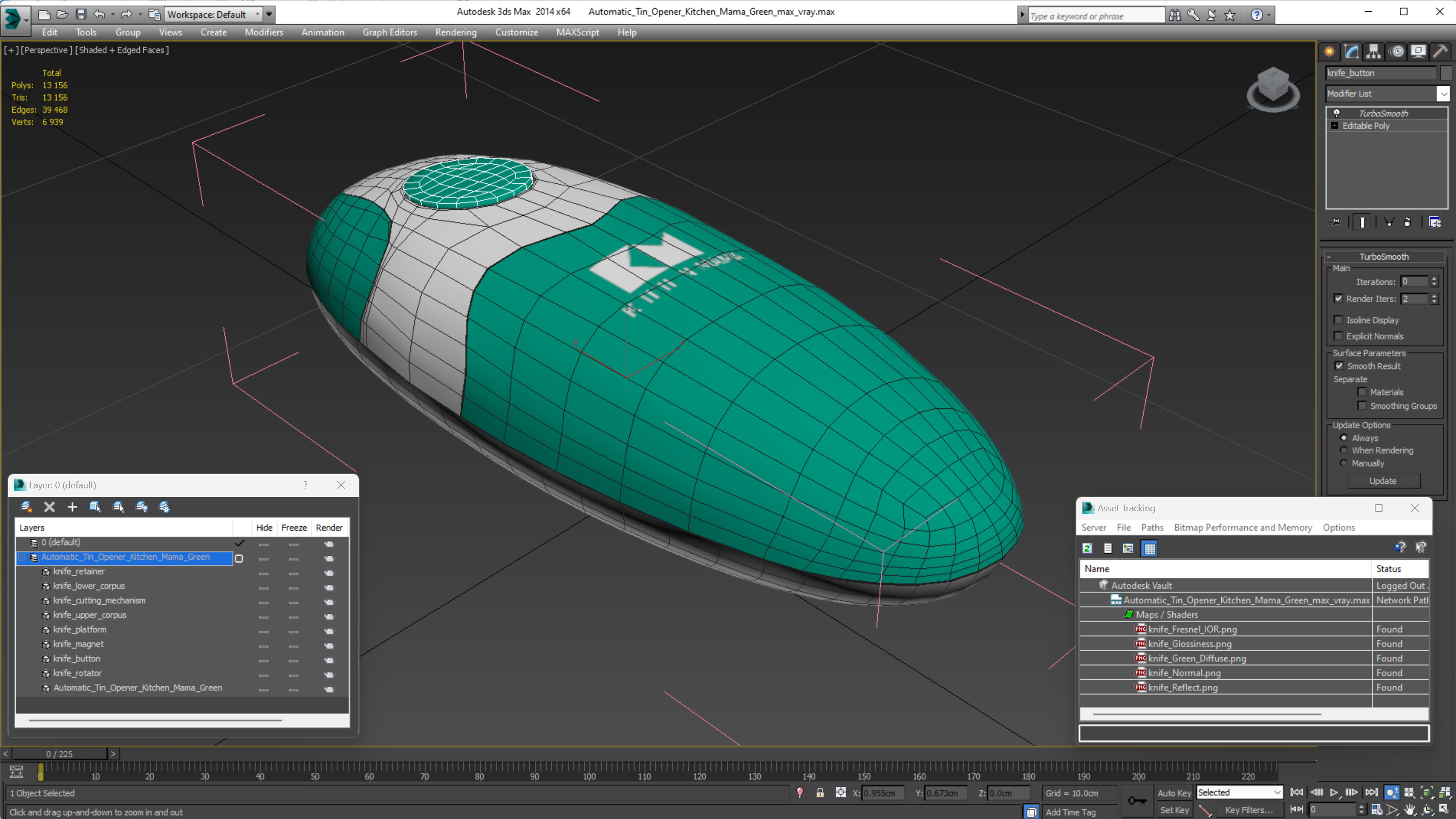Select the When Rendering radio button
The image size is (1456, 819).
tap(1344, 450)
